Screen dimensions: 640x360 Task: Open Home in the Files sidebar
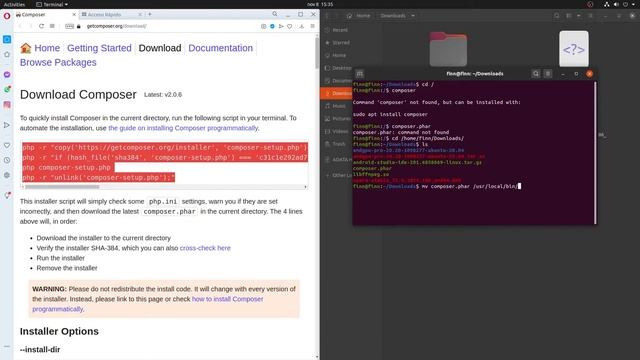338,55
